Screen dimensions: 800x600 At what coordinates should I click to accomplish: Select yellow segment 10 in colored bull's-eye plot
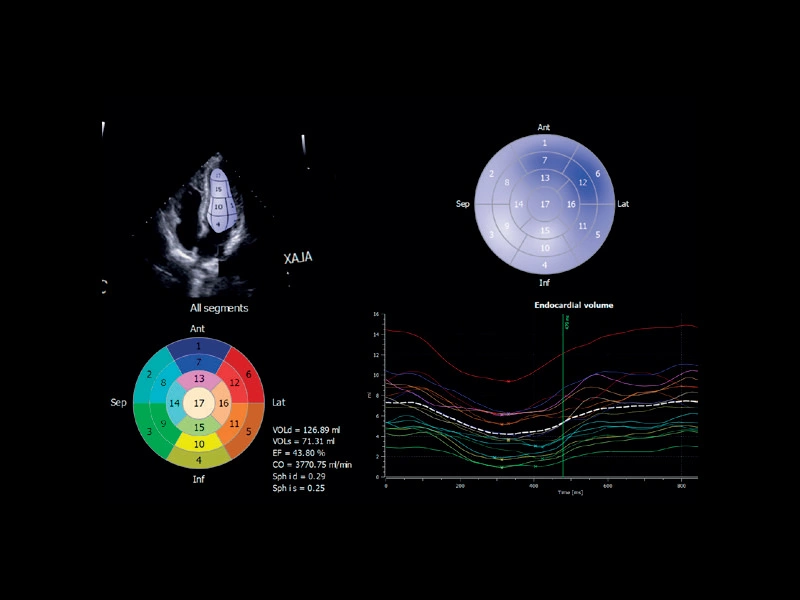pyautogui.click(x=199, y=443)
